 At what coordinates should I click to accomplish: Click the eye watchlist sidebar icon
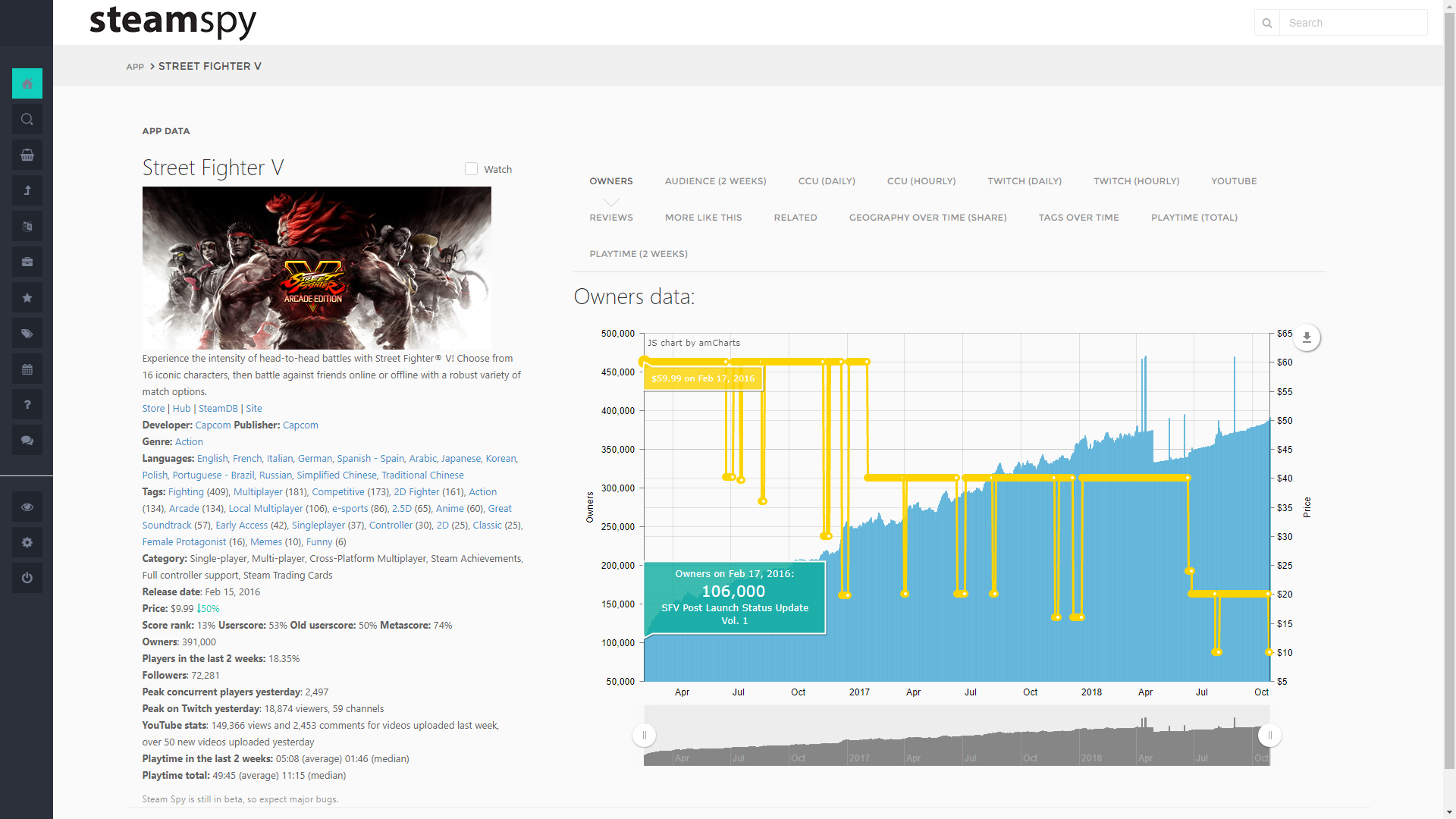27,507
